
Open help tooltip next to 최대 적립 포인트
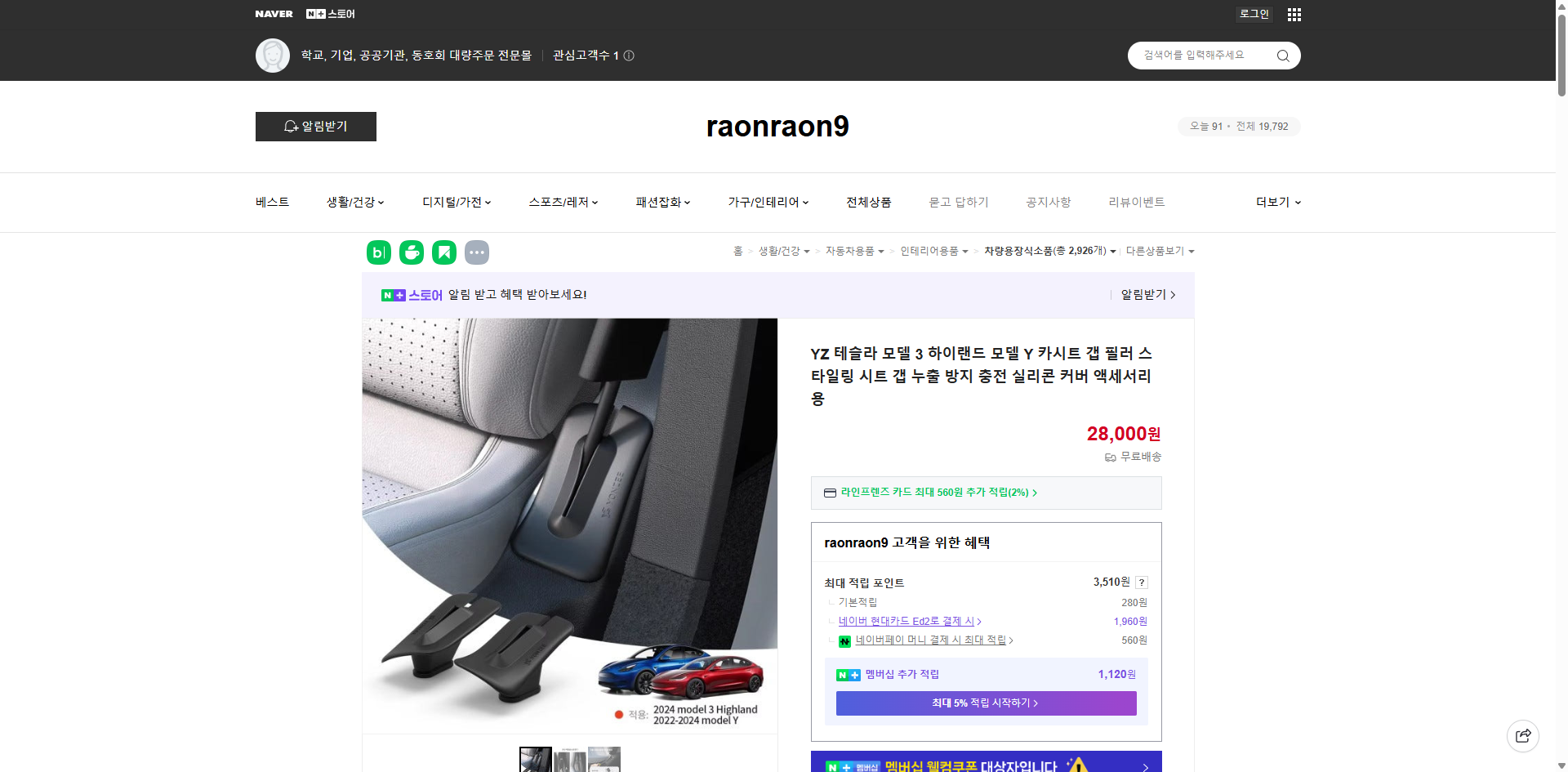point(1141,582)
